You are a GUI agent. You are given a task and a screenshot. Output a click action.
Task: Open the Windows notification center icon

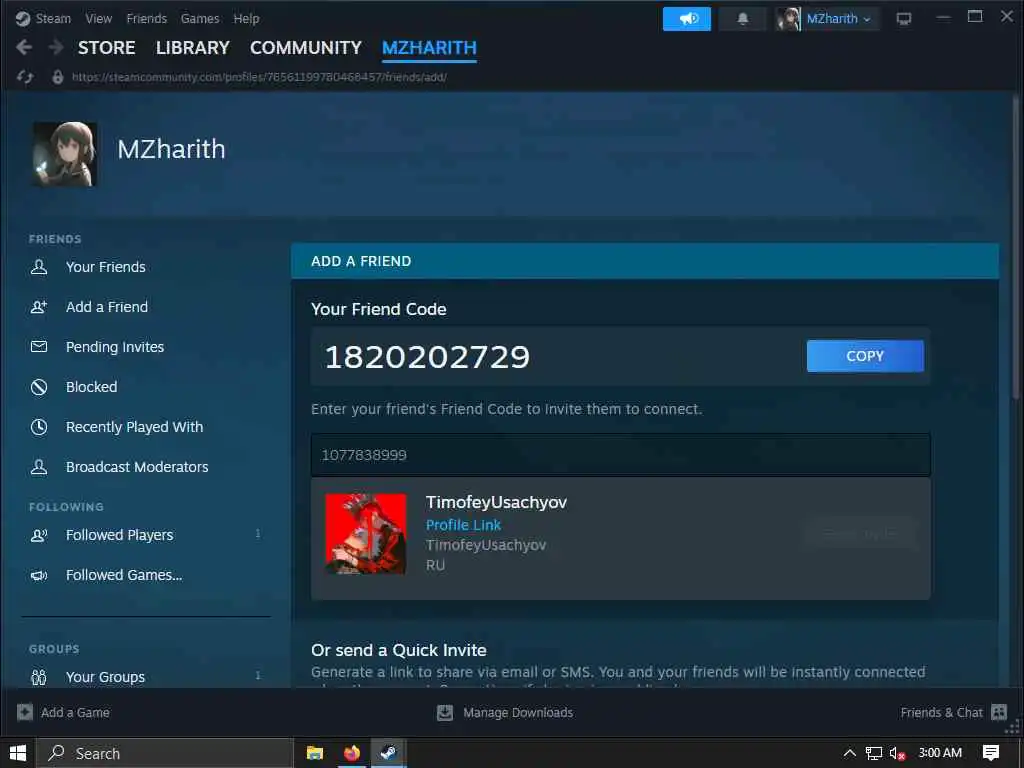pyautogui.click(x=991, y=753)
